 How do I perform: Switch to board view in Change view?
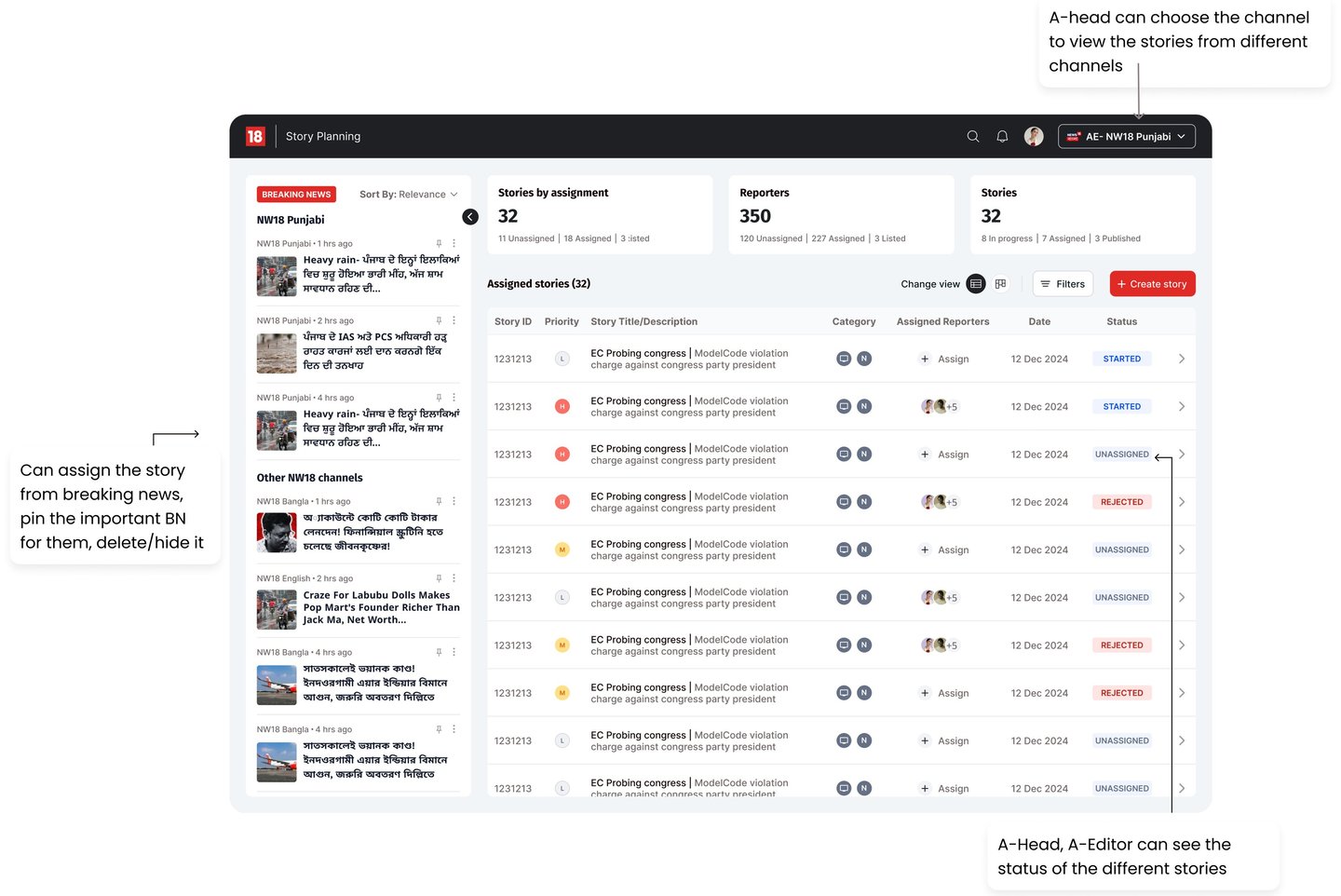(1001, 284)
